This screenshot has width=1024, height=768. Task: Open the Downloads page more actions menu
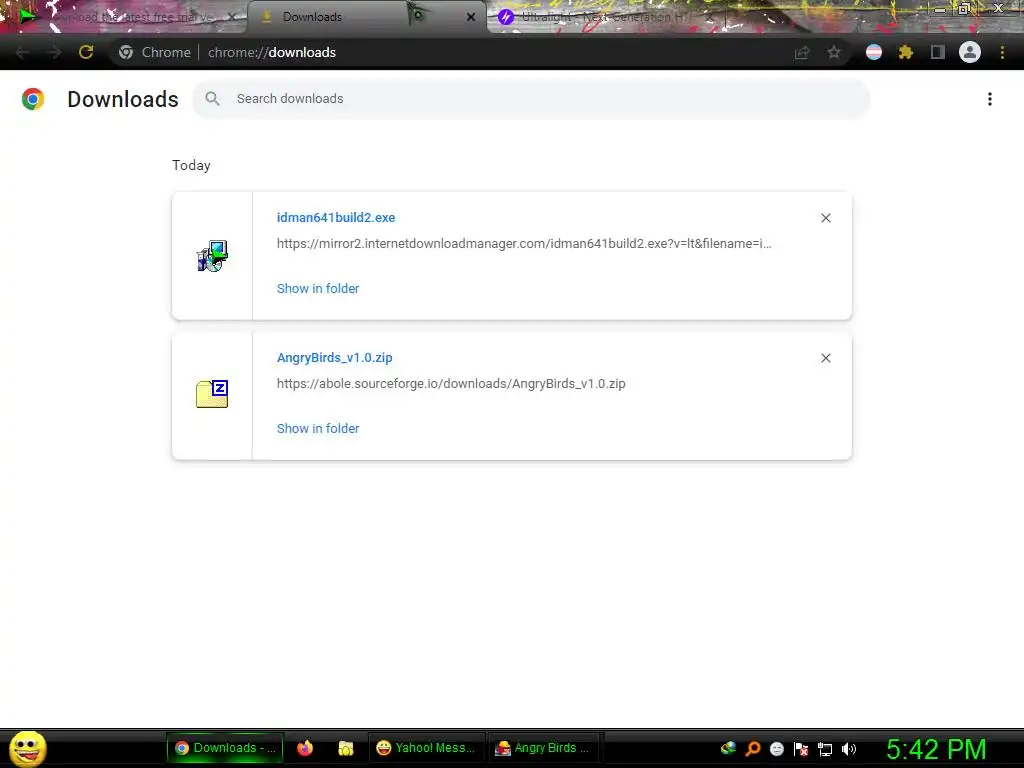pyautogui.click(x=990, y=99)
